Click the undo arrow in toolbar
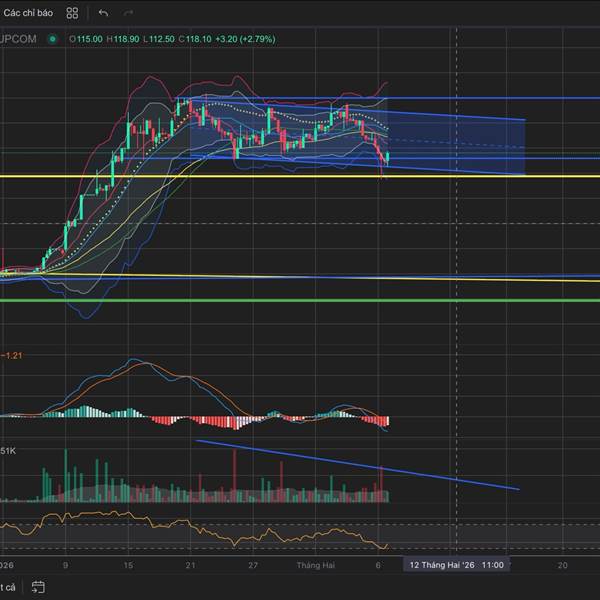This screenshot has height=600, width=600. [103, 13]
